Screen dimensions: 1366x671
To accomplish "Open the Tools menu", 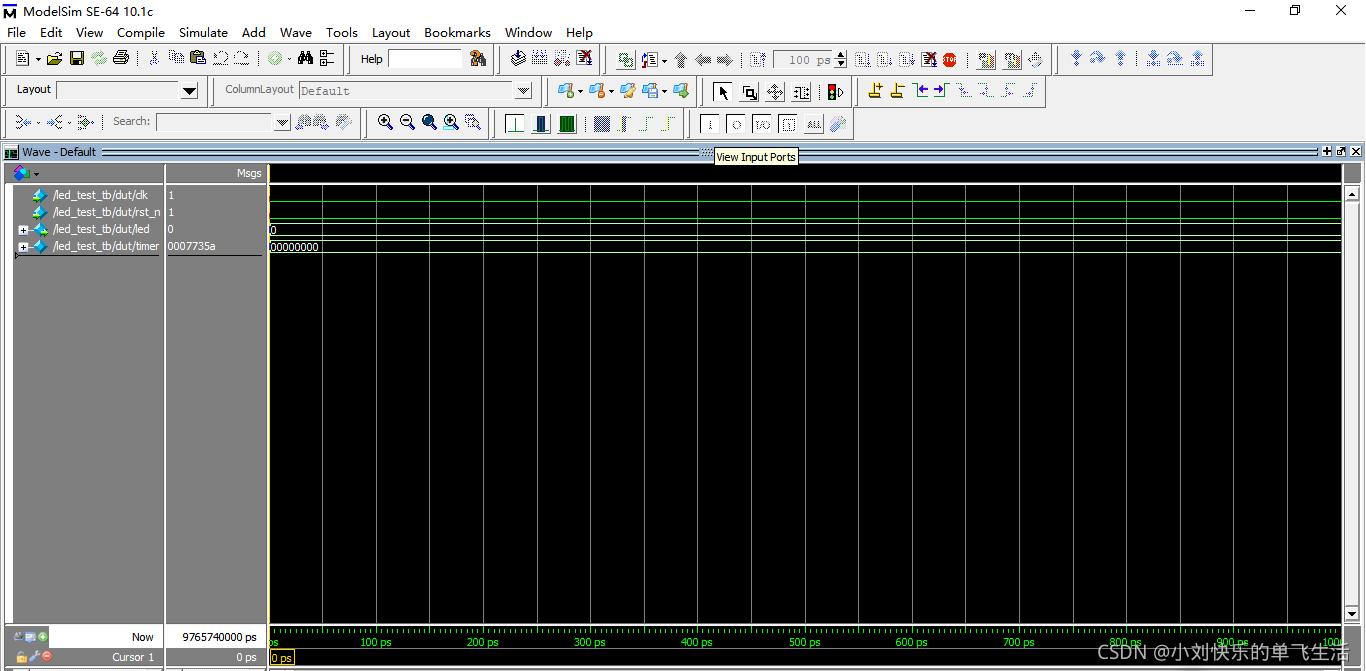I will pos(342,32).
